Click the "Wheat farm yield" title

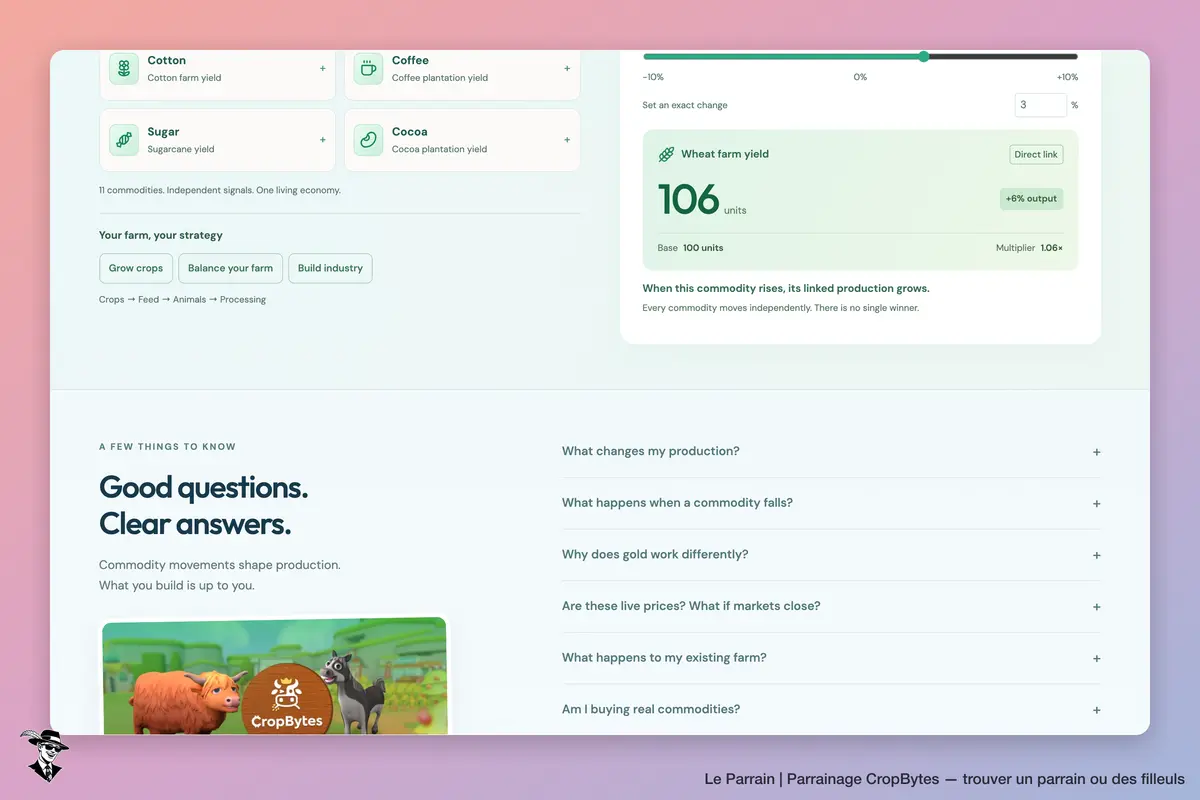click(725, 155)
